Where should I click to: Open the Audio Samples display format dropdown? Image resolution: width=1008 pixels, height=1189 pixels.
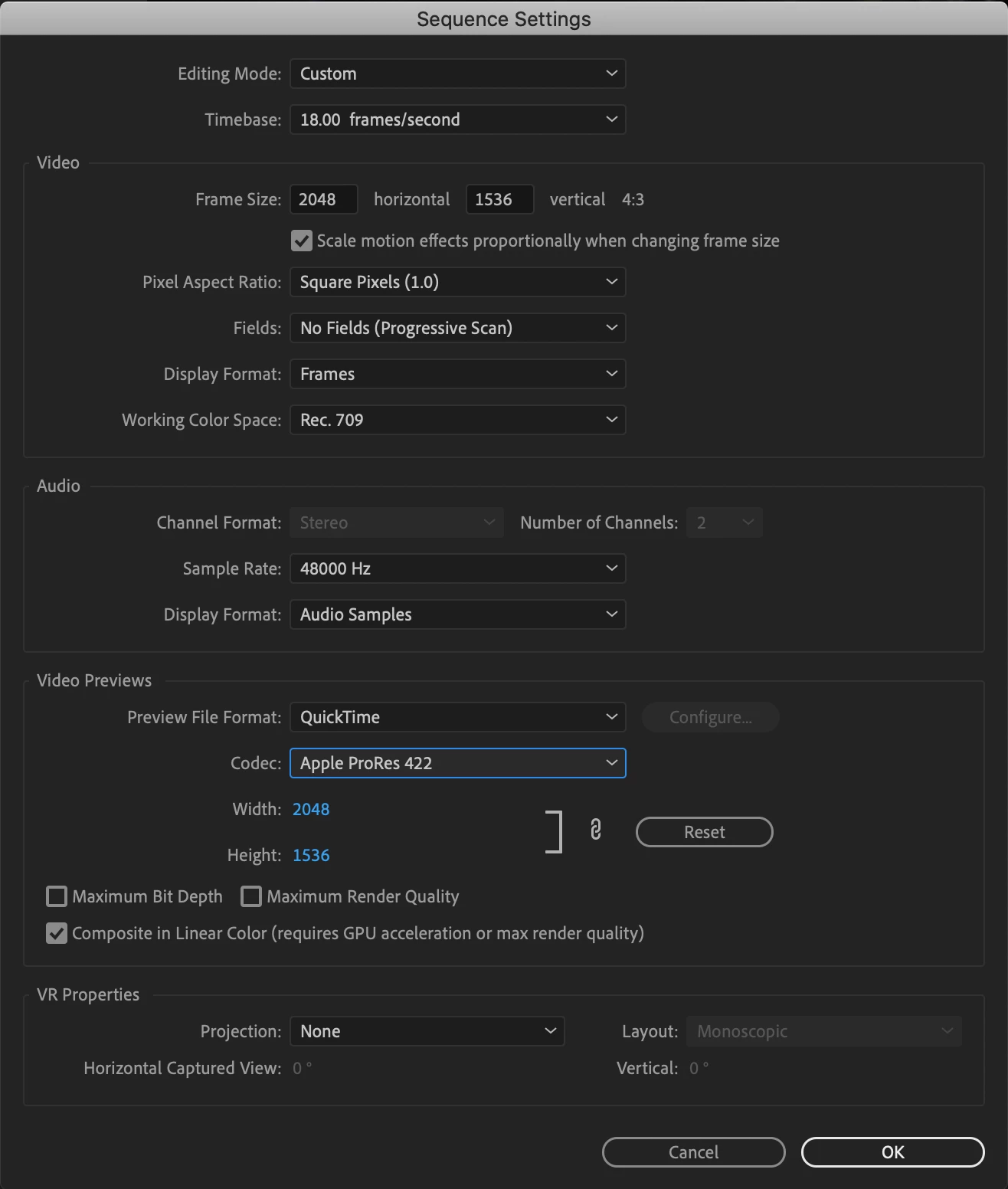[x=458, y=614]
